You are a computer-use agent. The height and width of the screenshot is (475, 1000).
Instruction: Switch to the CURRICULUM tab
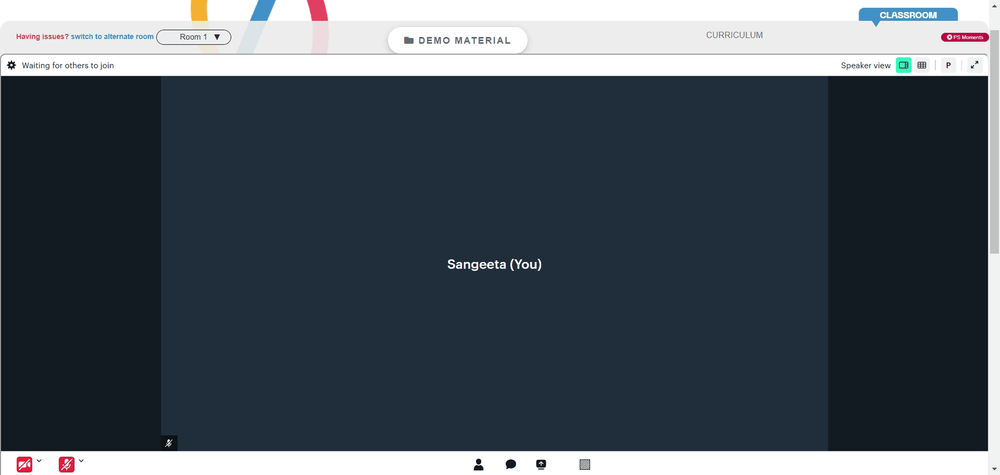[734, 35]
